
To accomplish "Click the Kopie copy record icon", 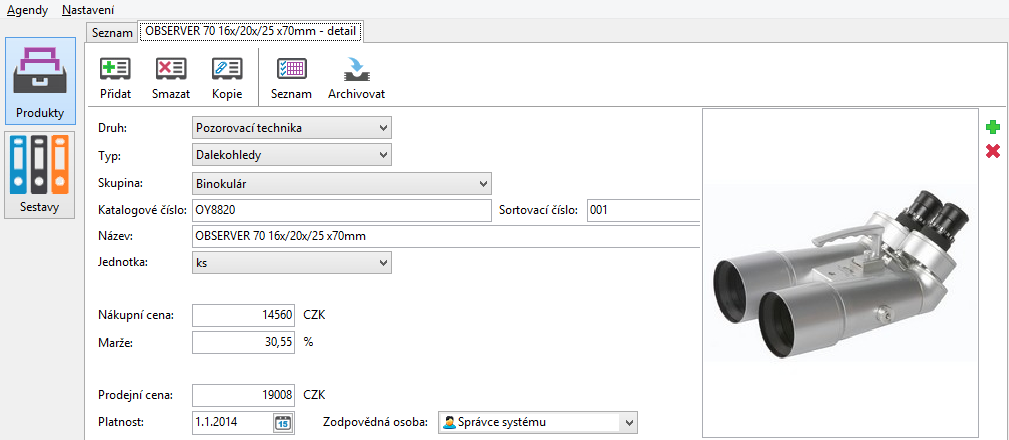I will click(227, 69).
